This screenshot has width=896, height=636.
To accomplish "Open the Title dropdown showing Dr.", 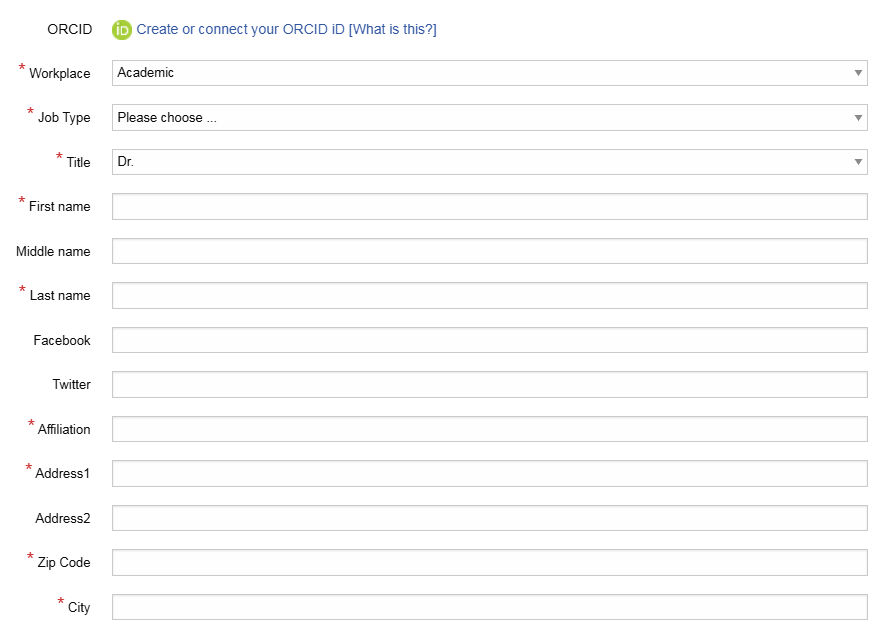I will click(x=480, y=162).
